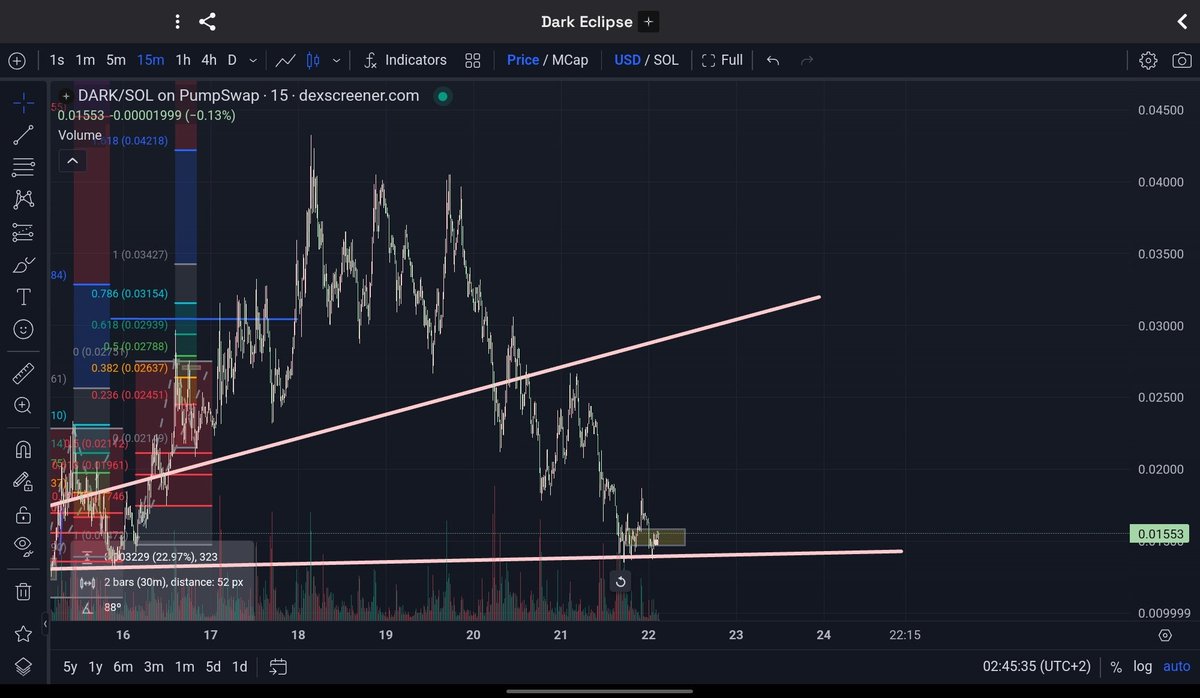Reset chart view with circular arrow
This screenshot has height=698, width=1200.
coord(620,582)
